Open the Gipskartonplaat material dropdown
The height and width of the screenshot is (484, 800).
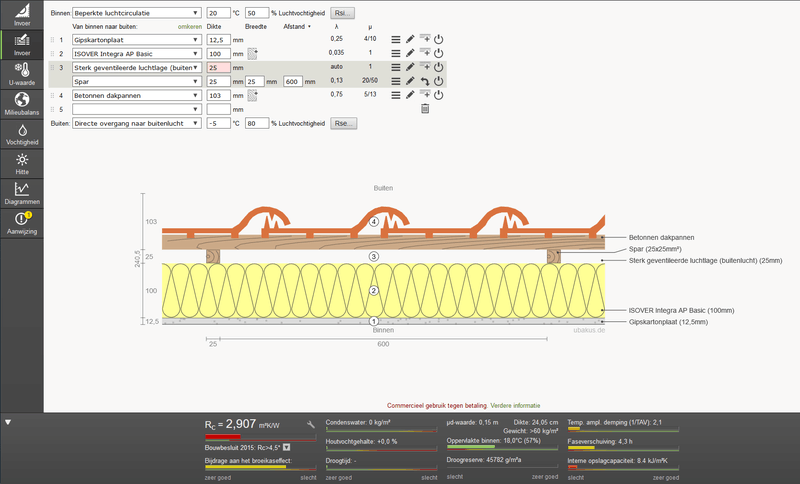pyautogui.click(x=137, y=39)
